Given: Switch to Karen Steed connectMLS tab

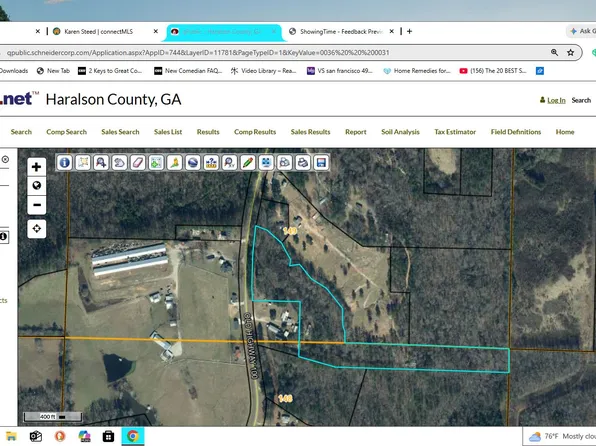Looking at the screenshot, I should coord(99,32).
